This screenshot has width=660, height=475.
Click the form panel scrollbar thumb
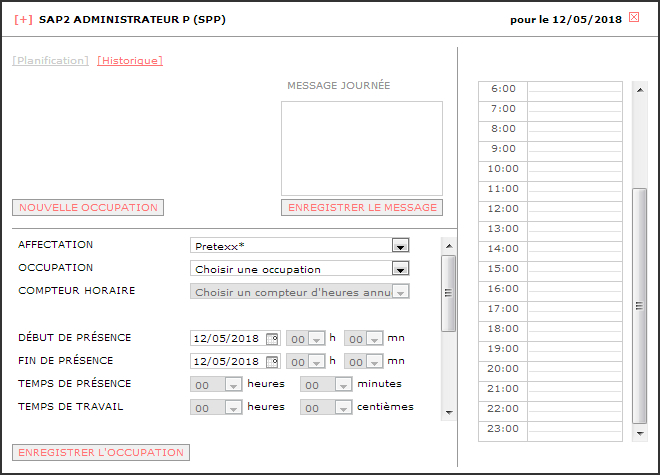coord(449,293)
